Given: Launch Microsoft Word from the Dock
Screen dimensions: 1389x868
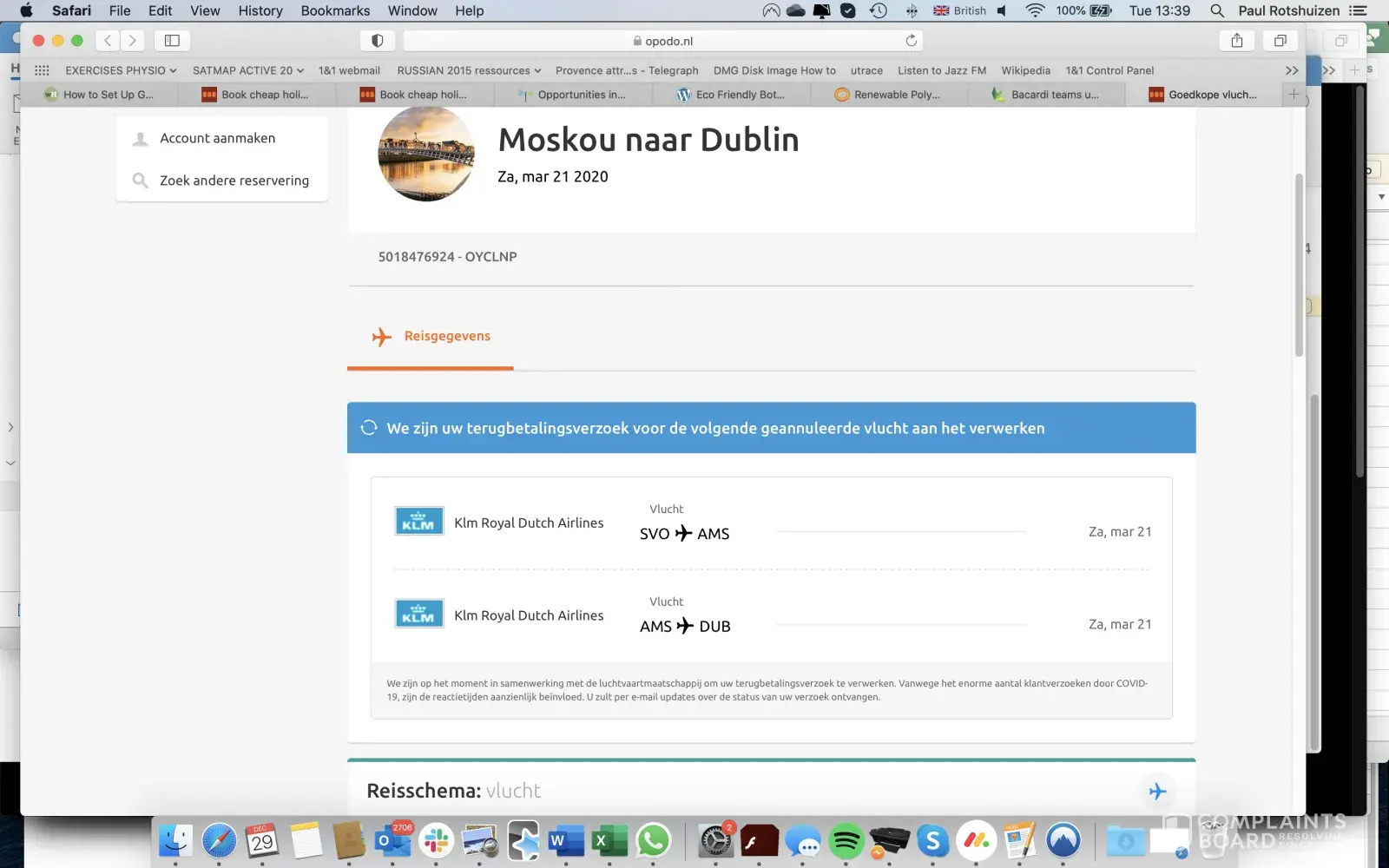Looking at the screenshot, I should click(566, 840).
